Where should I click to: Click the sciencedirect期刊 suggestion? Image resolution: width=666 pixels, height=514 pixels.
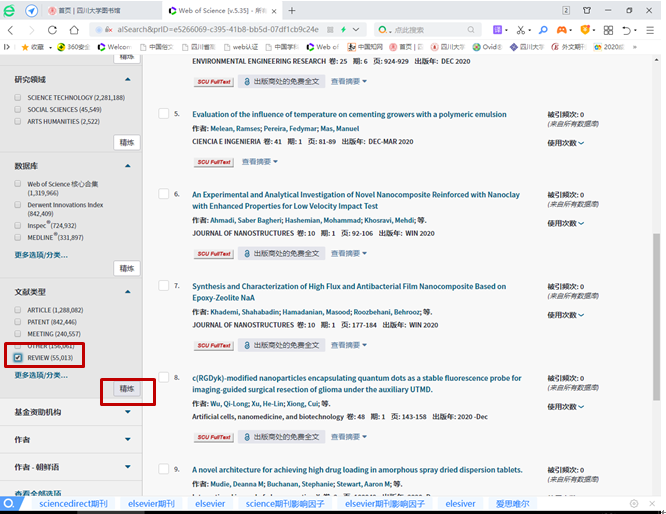73,504
